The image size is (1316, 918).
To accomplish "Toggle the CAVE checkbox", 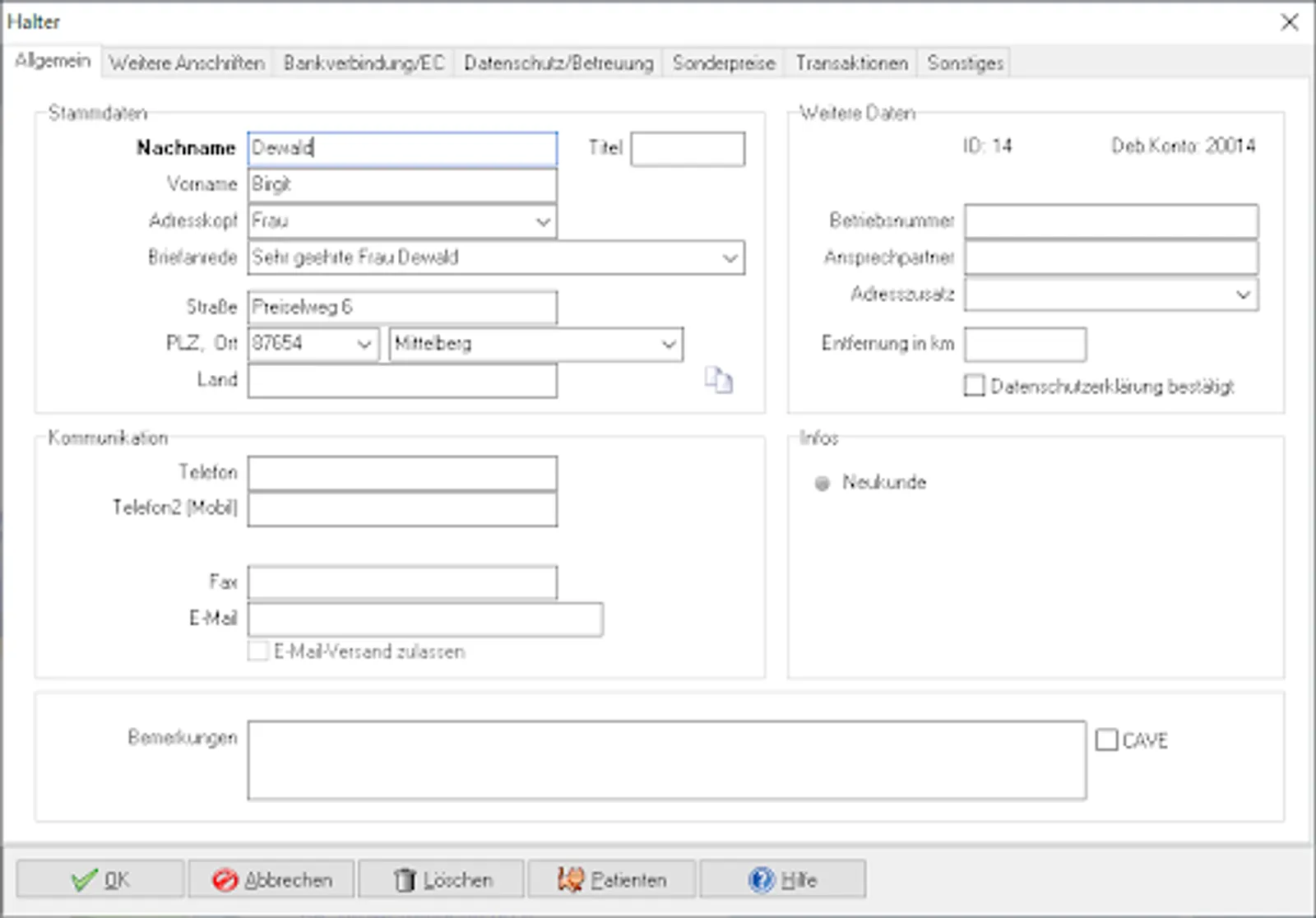I will coord(1107,740).
